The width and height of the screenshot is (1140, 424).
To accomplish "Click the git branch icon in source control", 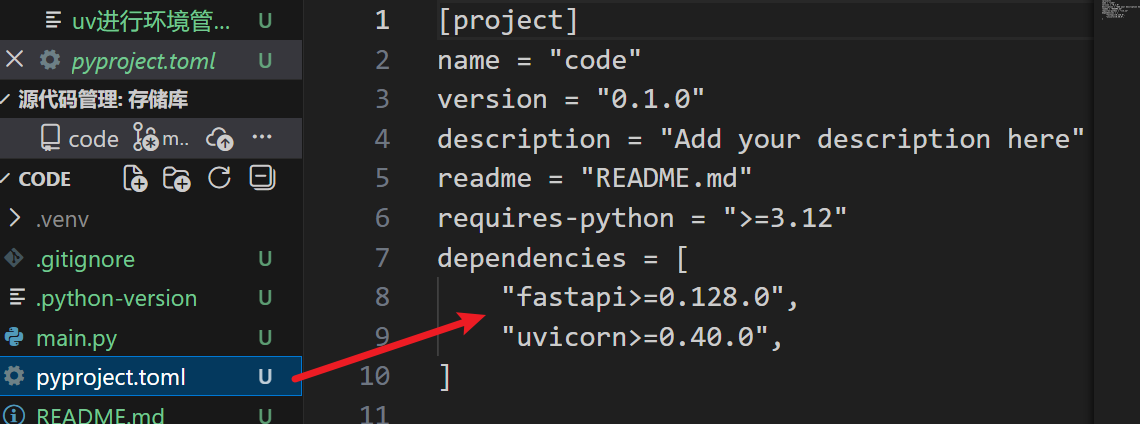I will [x=146, y=139].
